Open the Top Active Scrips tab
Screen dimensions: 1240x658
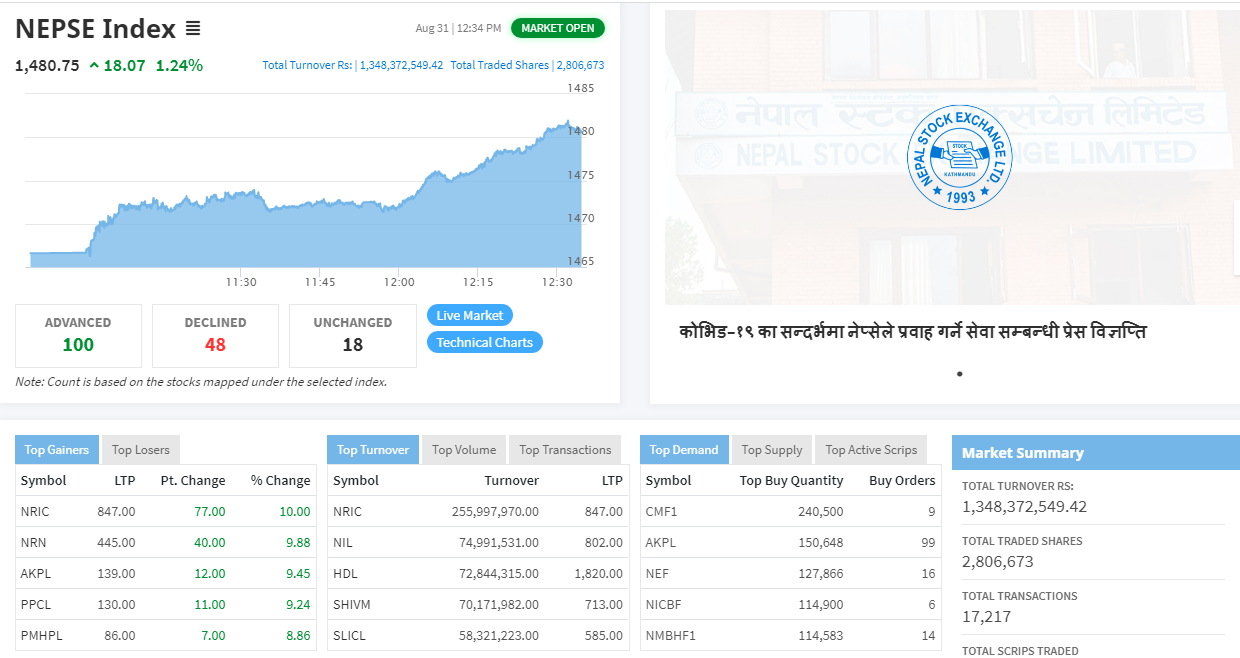(x=870, y=450)
